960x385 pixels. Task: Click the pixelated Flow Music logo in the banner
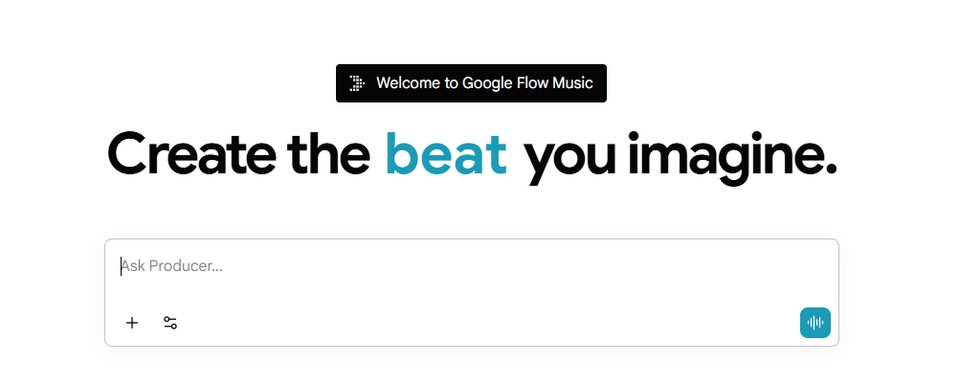click(356, 83)
